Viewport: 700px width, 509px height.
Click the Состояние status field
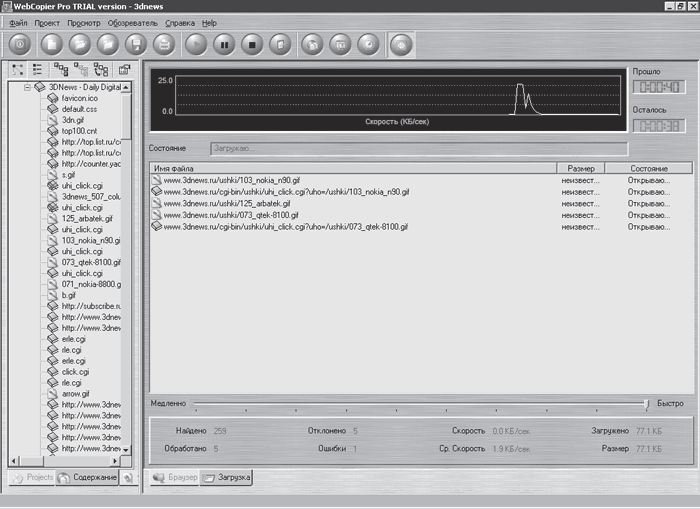coord(419,148)
